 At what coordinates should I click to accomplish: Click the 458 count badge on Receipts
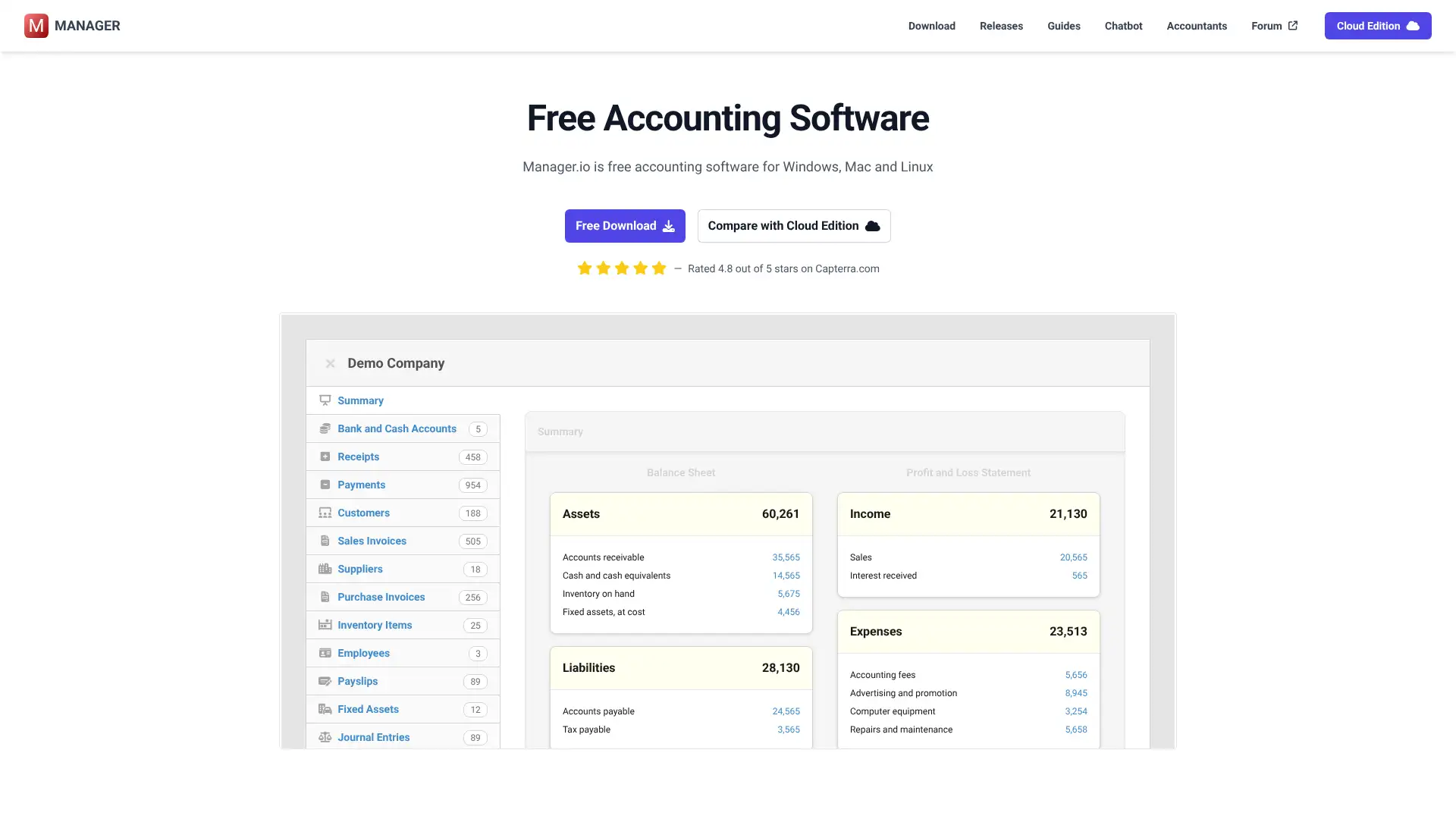coord(473,457)
